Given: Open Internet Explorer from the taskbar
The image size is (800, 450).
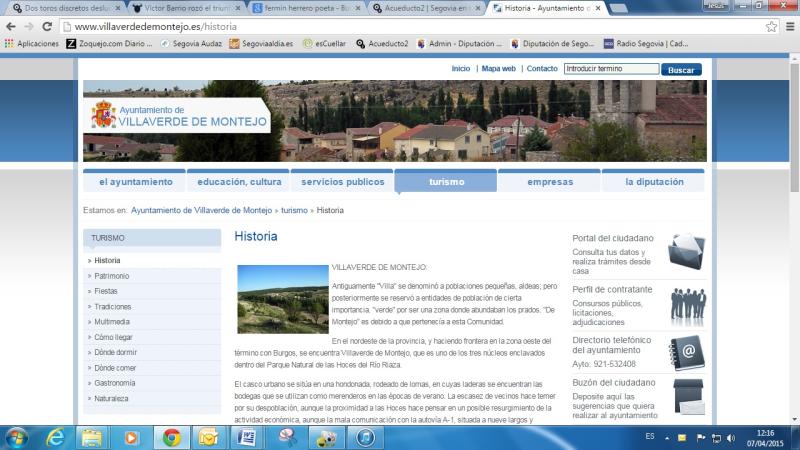Looking at the screenshot, I should pyautogui.click(x=55, y=437).
